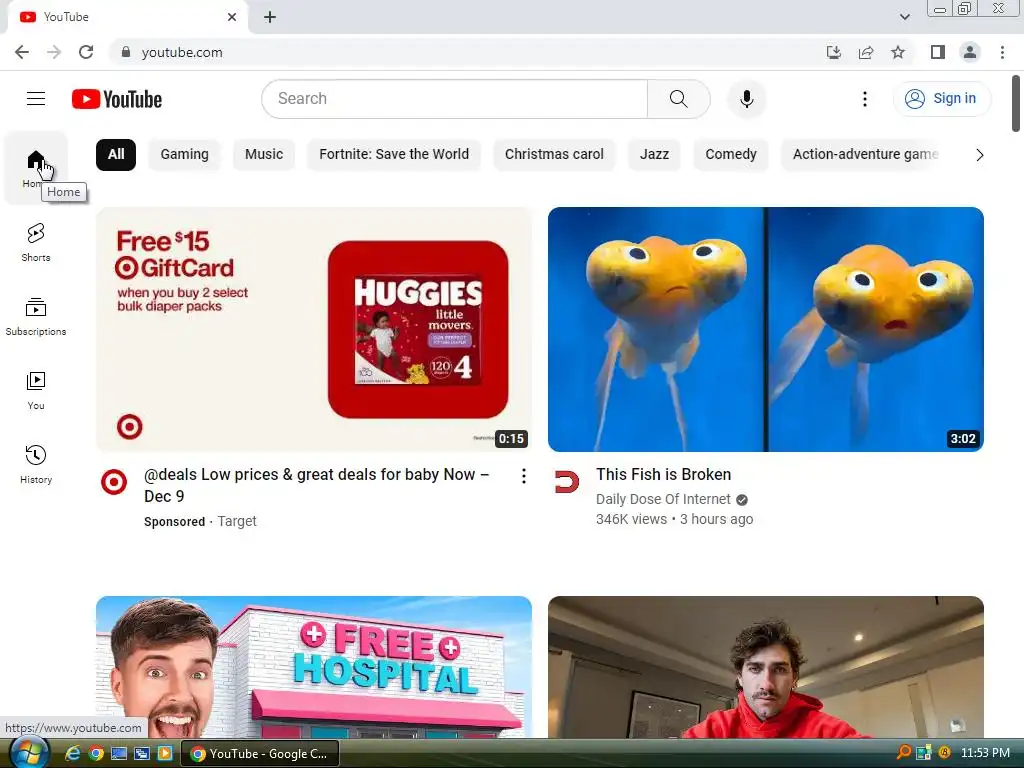1024x768 pixels.
Task: Open the YouTube hamburger guide menu
Action: pos(36,99)
